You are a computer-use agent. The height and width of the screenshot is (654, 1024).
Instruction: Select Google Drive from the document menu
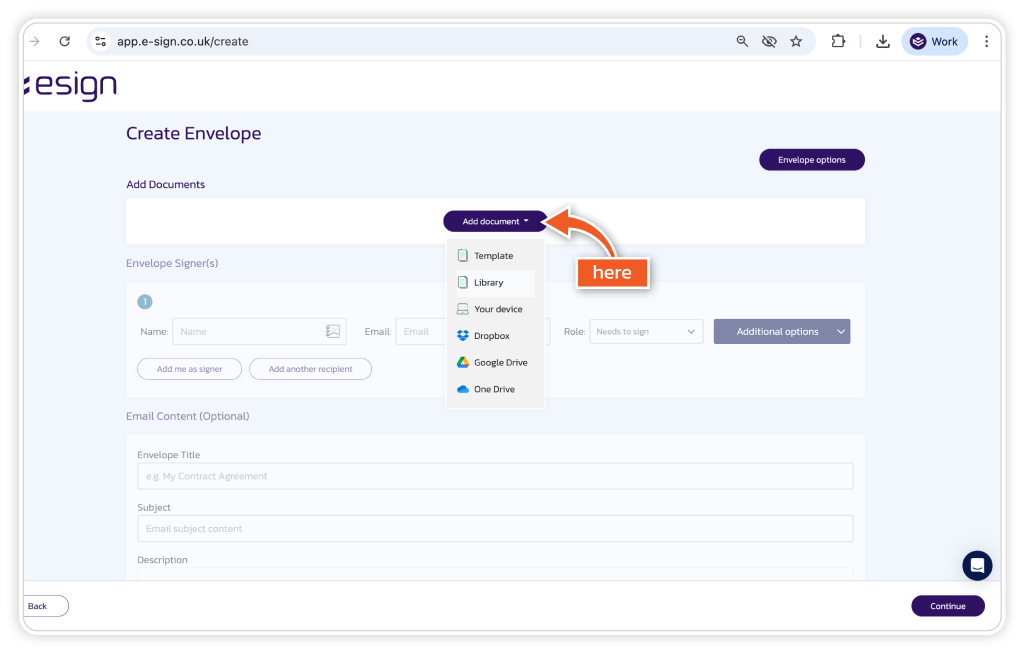click(x=500, y=363)
